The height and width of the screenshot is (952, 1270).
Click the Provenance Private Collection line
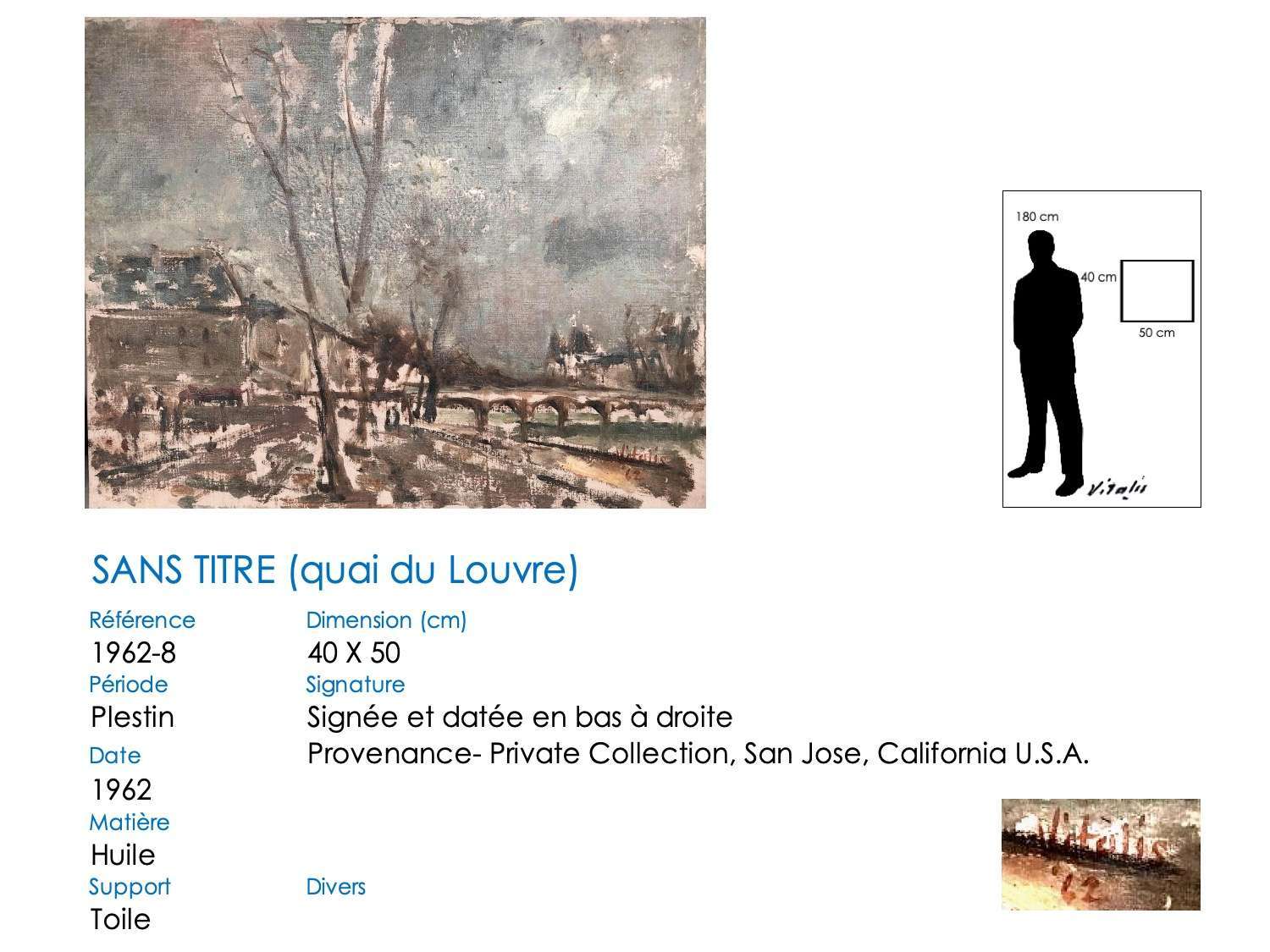tap(698, 752)
